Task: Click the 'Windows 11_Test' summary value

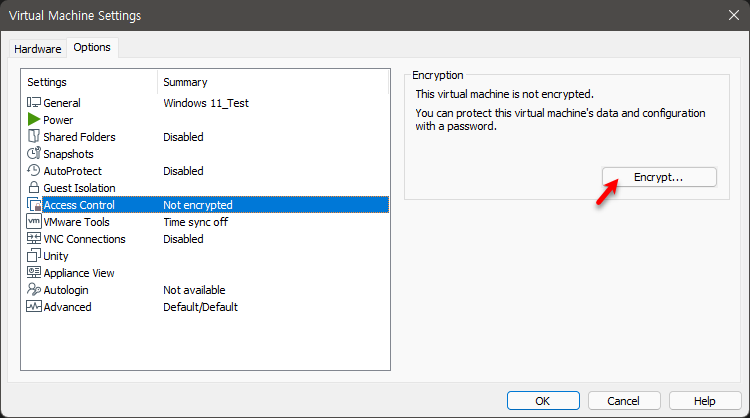Action: coord(206,103)
